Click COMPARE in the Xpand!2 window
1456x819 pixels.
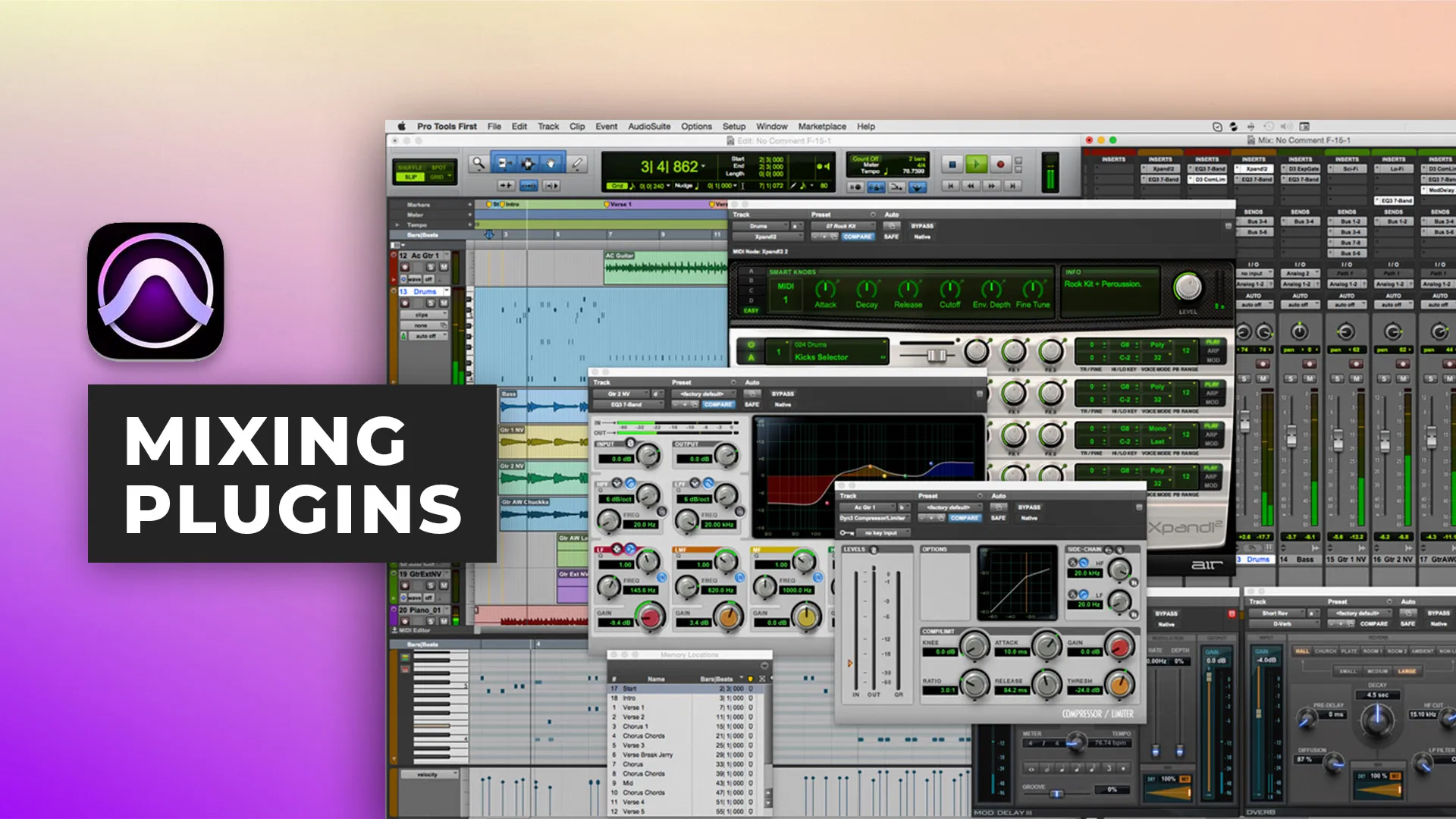[858, 237]
